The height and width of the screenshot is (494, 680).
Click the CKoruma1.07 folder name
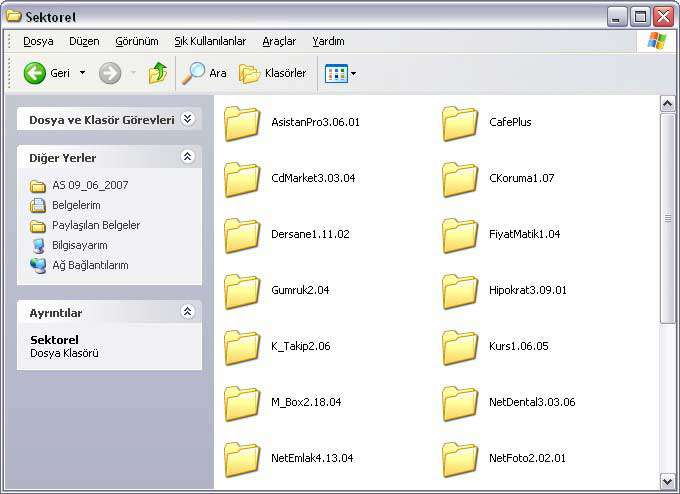click(522, 178)
